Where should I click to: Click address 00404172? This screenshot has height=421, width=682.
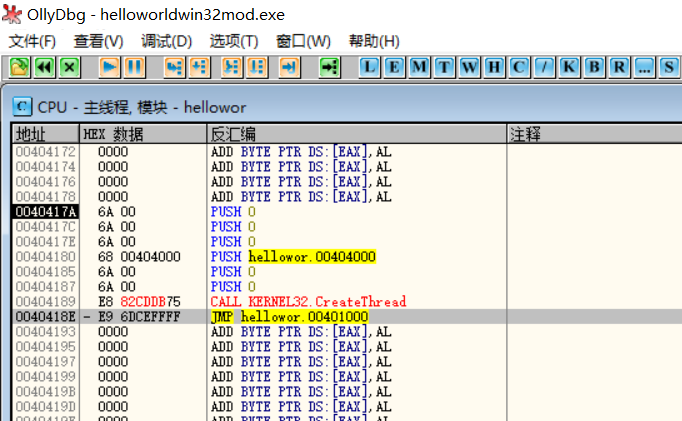pos(46,152)
